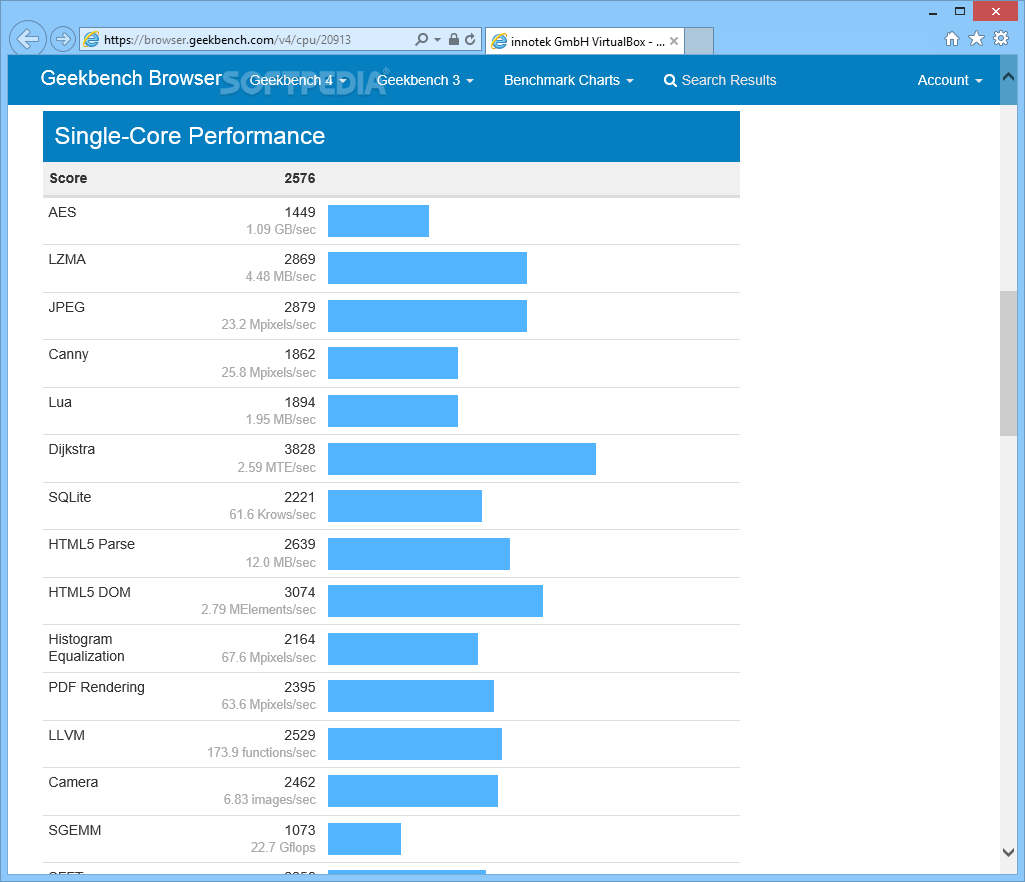This screenshot has height=882, width=1025.
Task: Click the SGEMM score bar
Action: click(364, 839)
